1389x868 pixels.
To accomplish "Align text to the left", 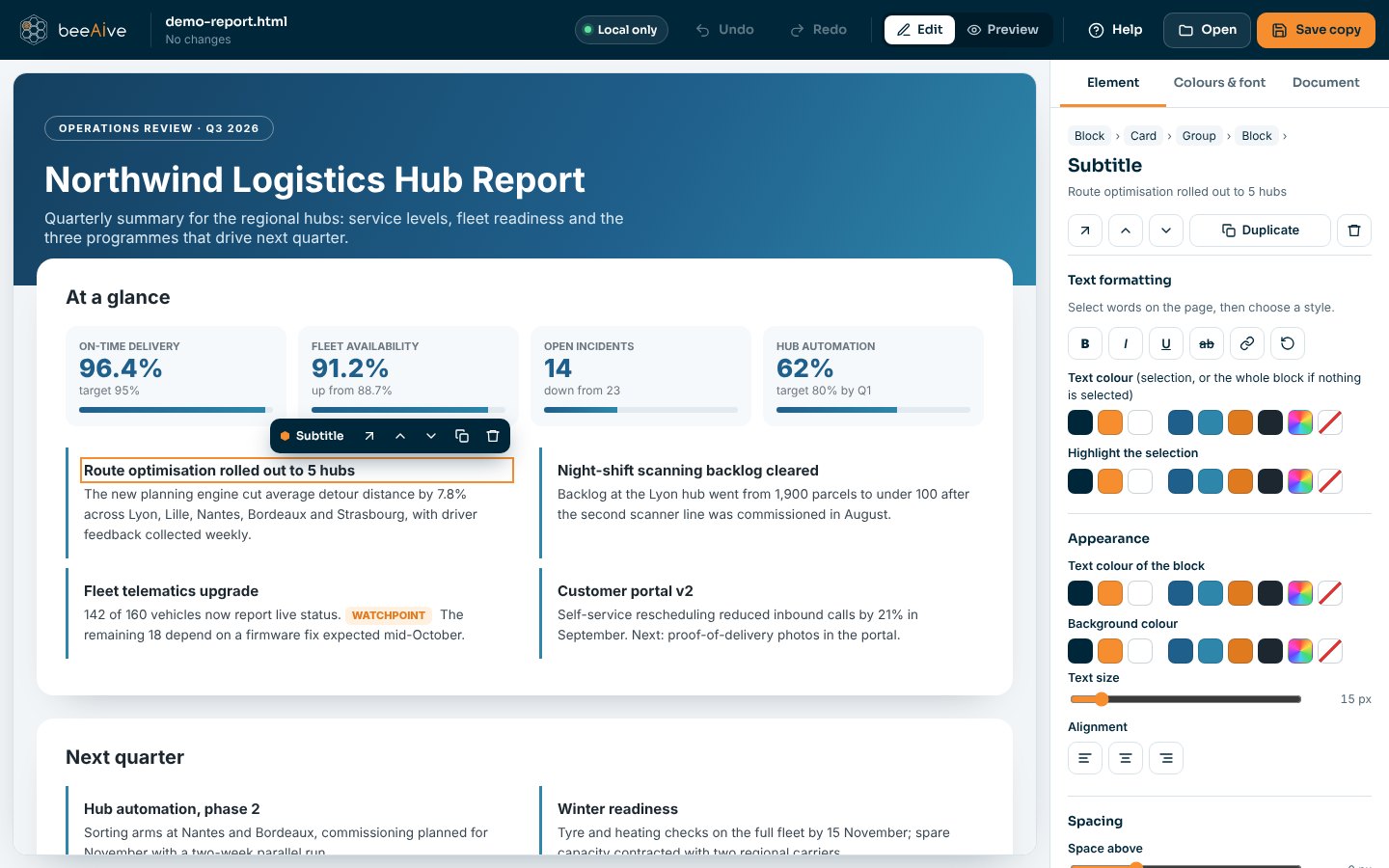I will [x=1085, y=758].
